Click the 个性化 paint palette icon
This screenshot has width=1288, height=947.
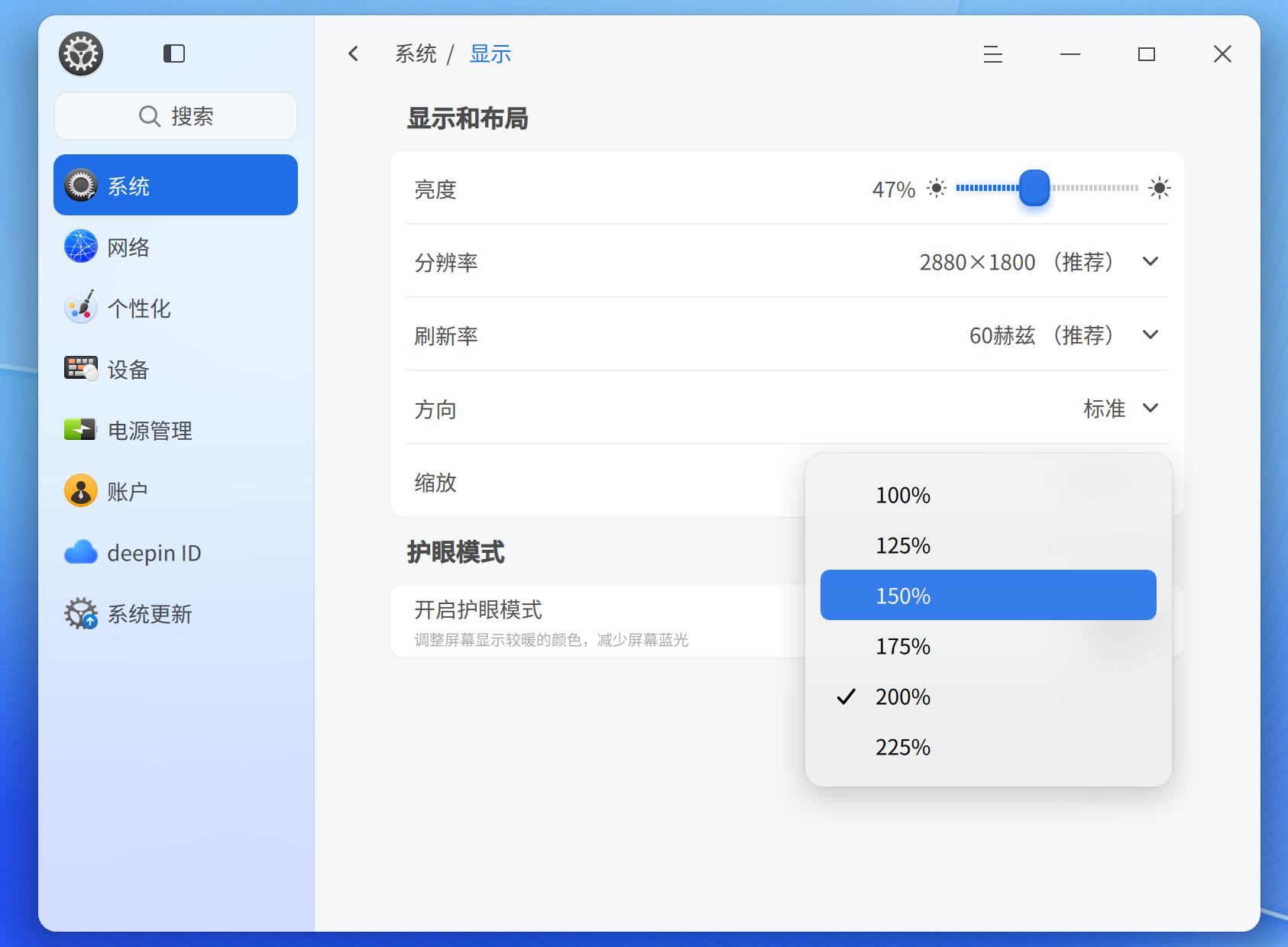coord(81,307)
